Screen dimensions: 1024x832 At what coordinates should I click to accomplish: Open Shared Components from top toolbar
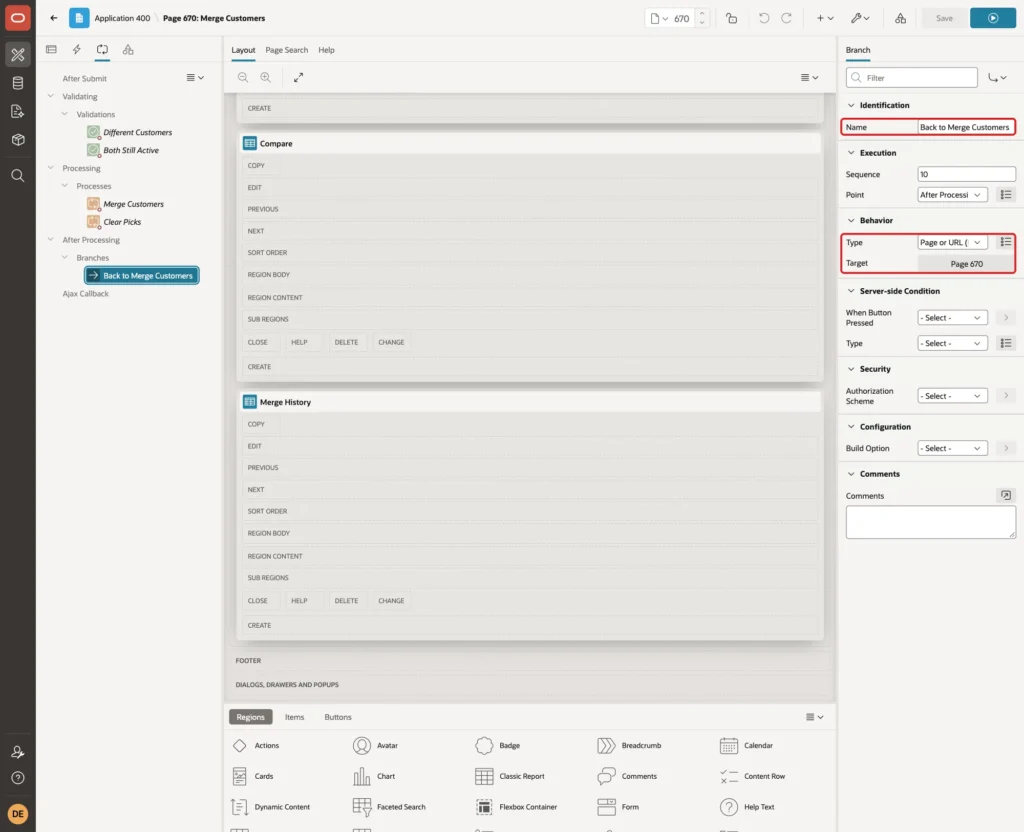900,18
